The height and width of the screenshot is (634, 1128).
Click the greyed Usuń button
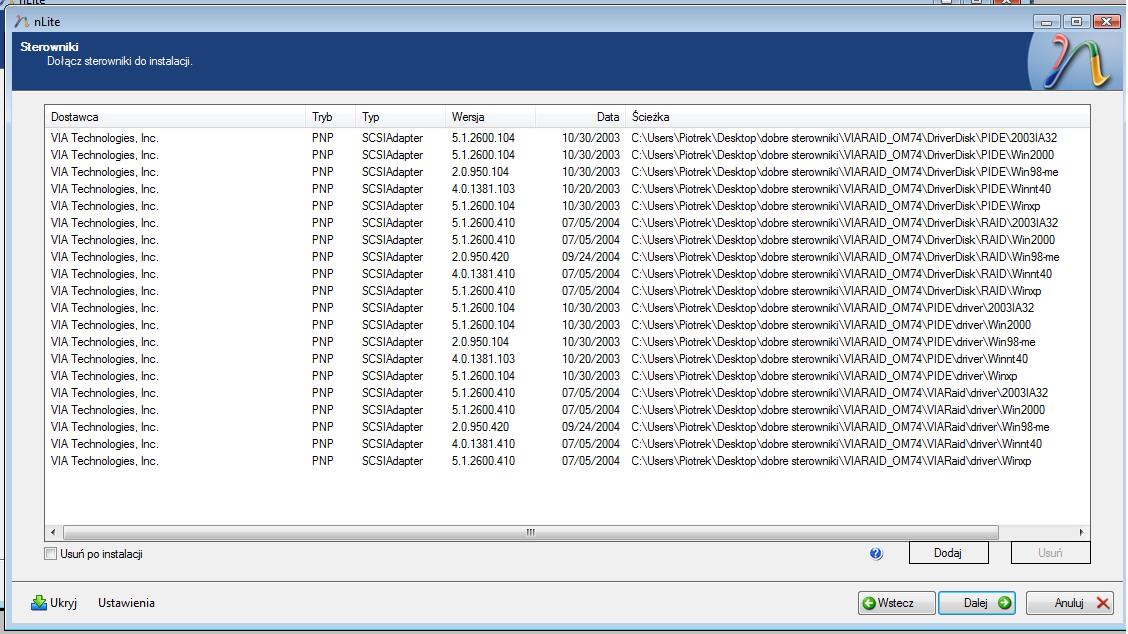1050,553
